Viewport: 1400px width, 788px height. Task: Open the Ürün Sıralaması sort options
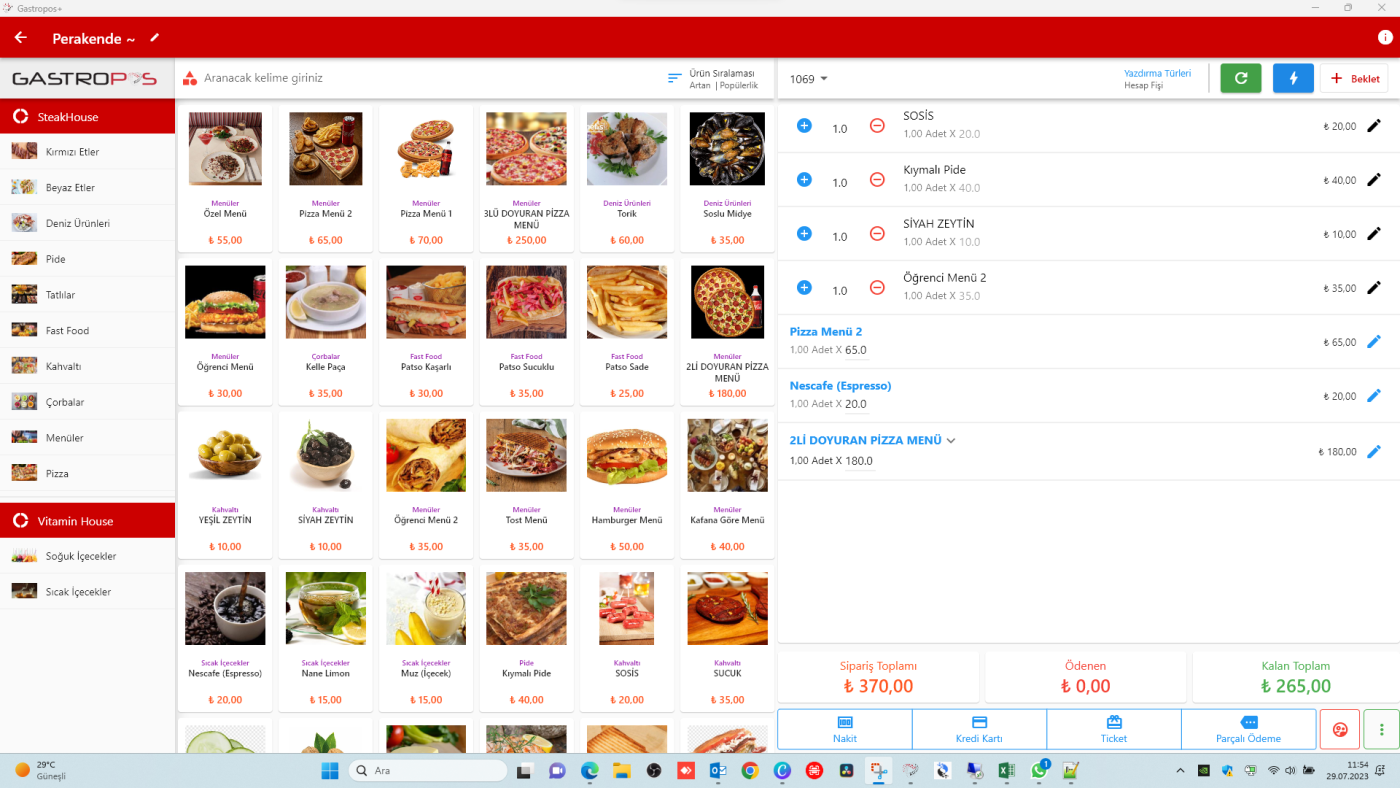click(712, 79)
